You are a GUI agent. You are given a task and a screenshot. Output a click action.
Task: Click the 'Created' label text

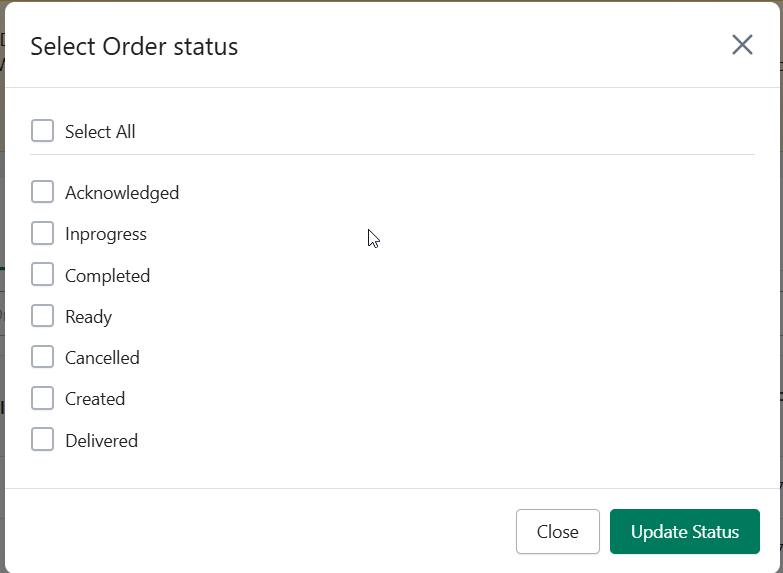[95, 399]
